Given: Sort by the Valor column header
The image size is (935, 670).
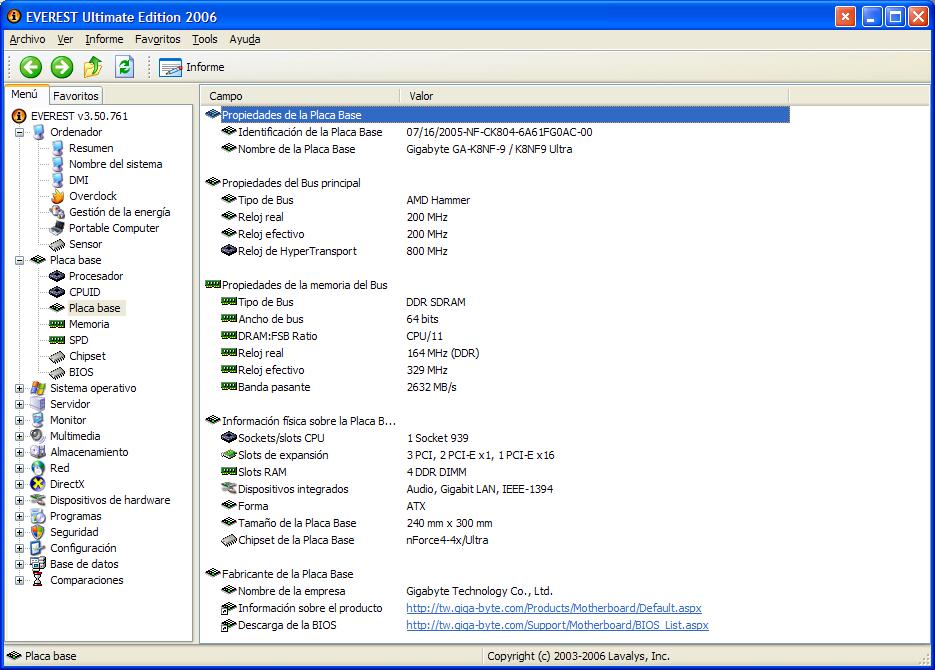Looking at the screenshot, I should 594,96.
